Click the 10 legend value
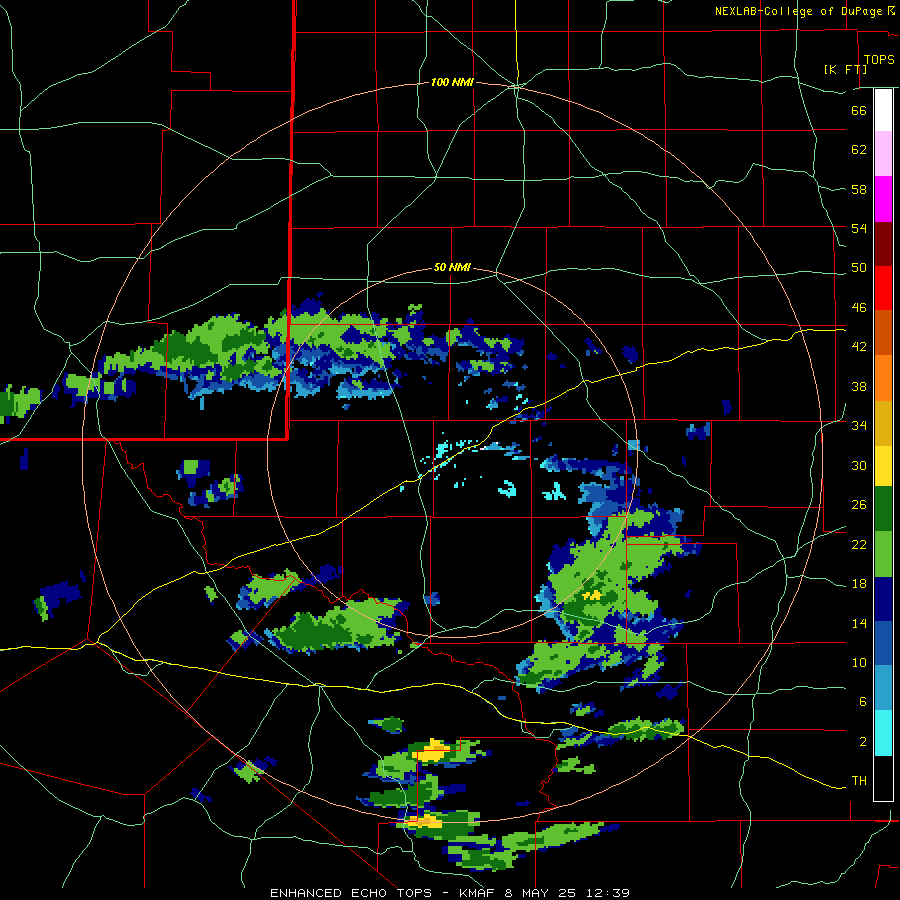 coord(859,663)
